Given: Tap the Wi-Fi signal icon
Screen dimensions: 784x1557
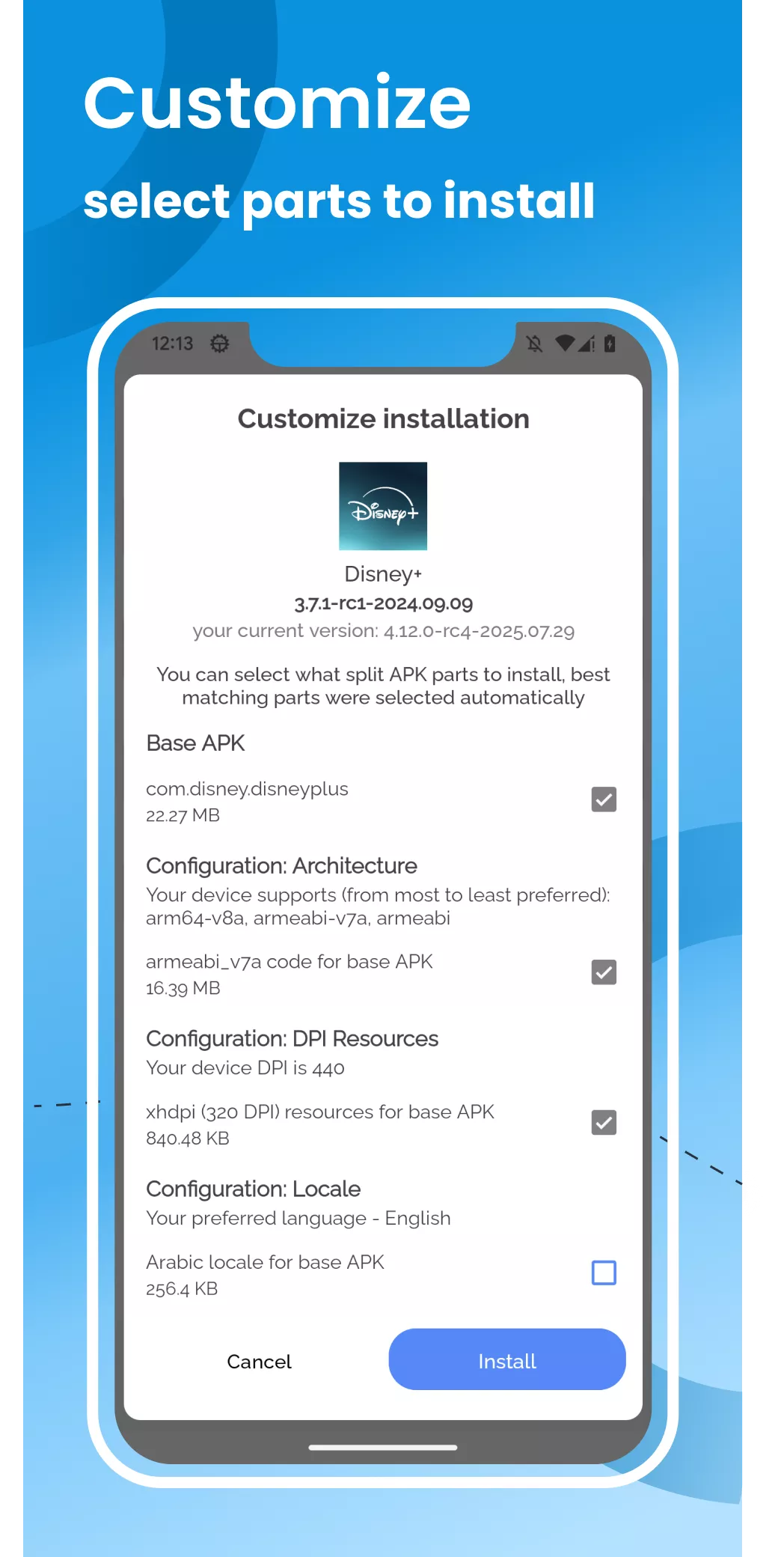Looking at the screenshot, I should pos(565,344).
